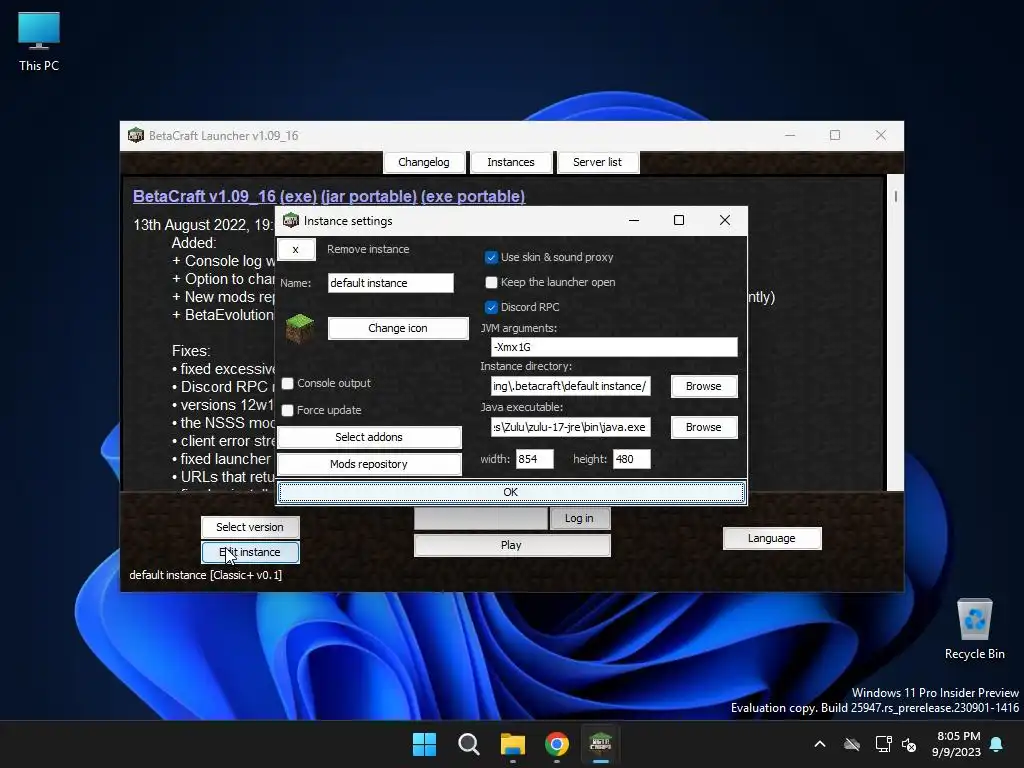Image resolution: width=1024 pixels, height=768 pixels.
Task: Open the BetaCraft v1.09_16 (exe) link
Action: click(225, 197)
